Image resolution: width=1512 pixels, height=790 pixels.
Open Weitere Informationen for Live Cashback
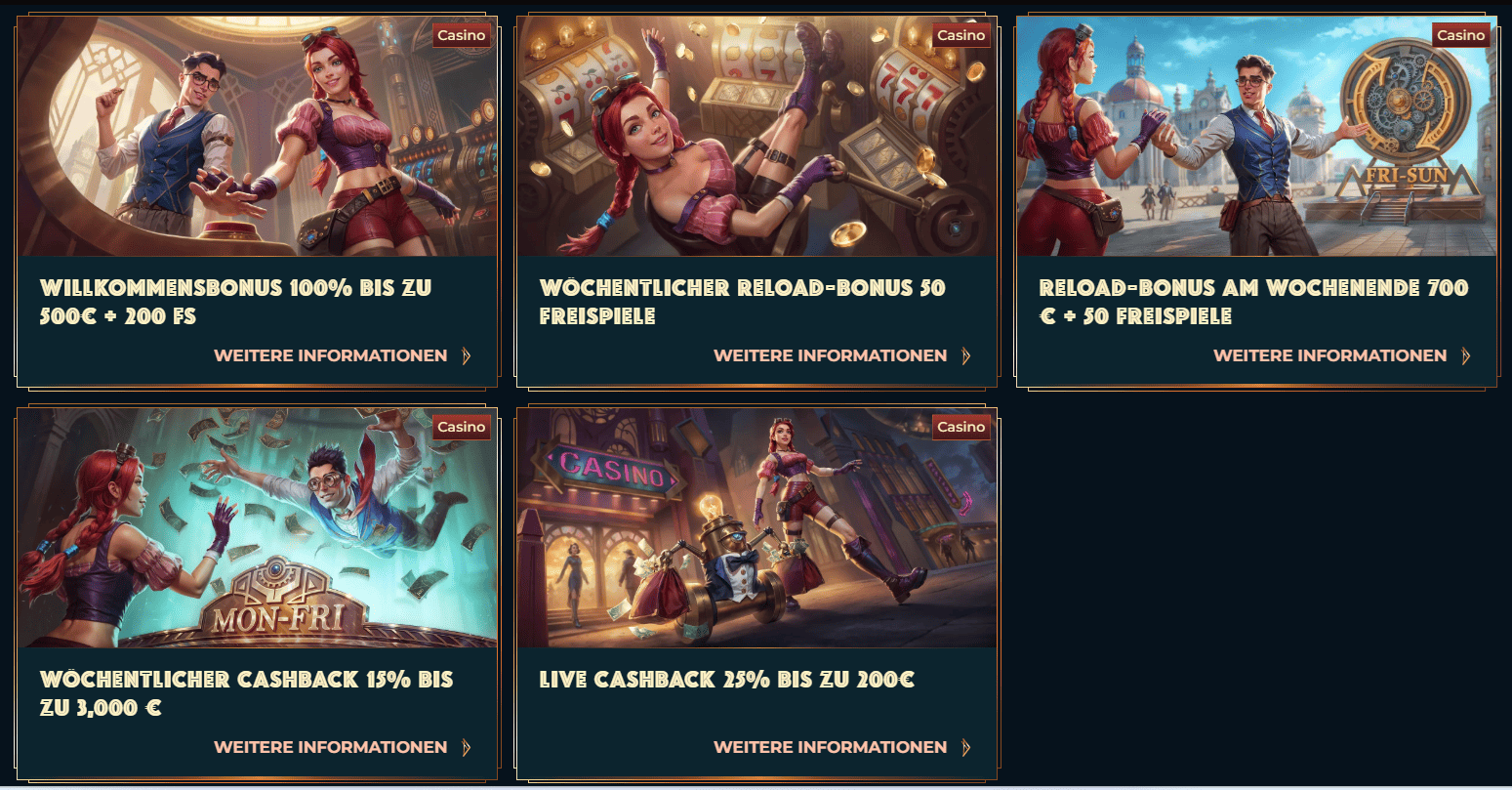click(x=831, y=747)
